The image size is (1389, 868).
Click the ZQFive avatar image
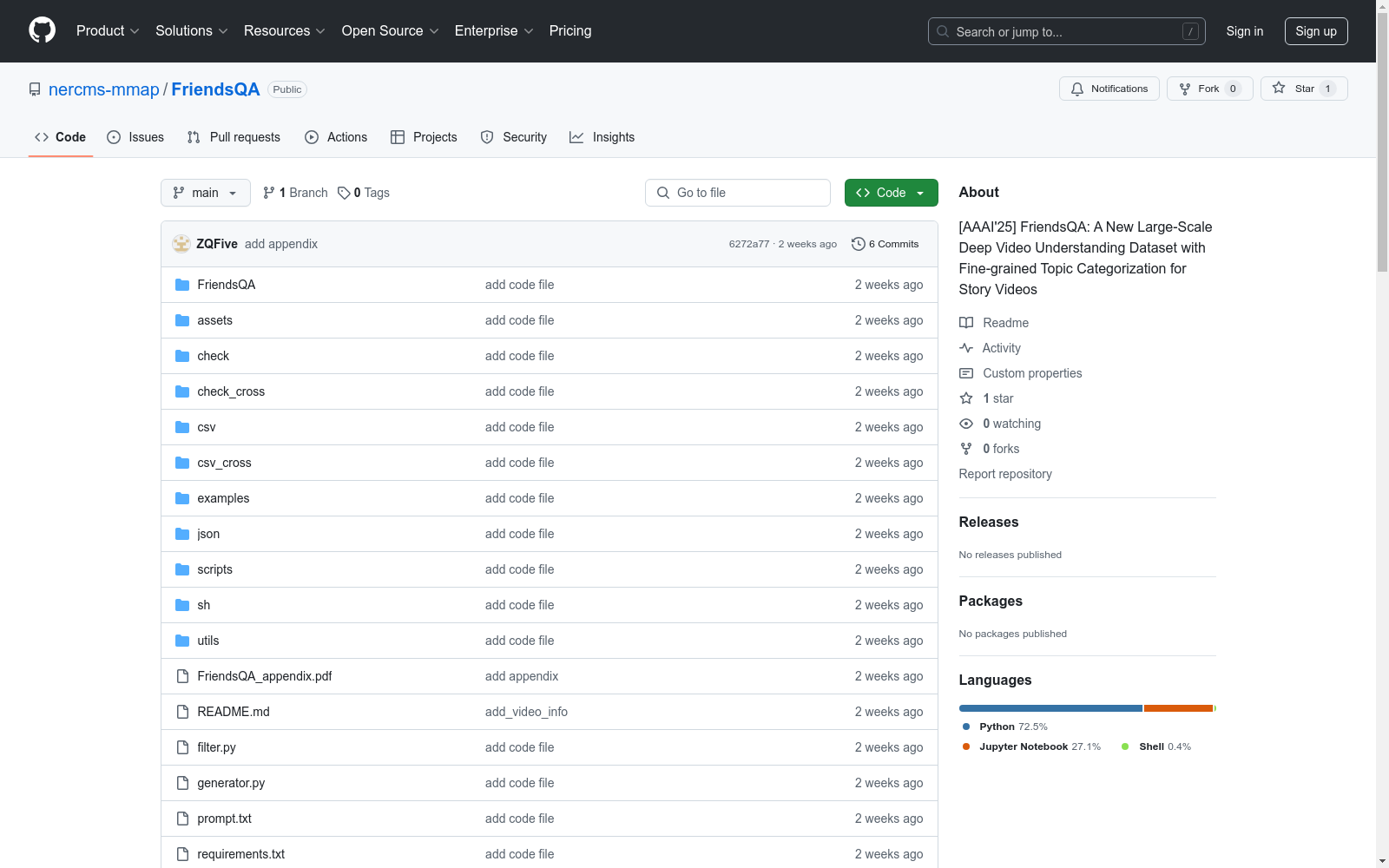181,244
